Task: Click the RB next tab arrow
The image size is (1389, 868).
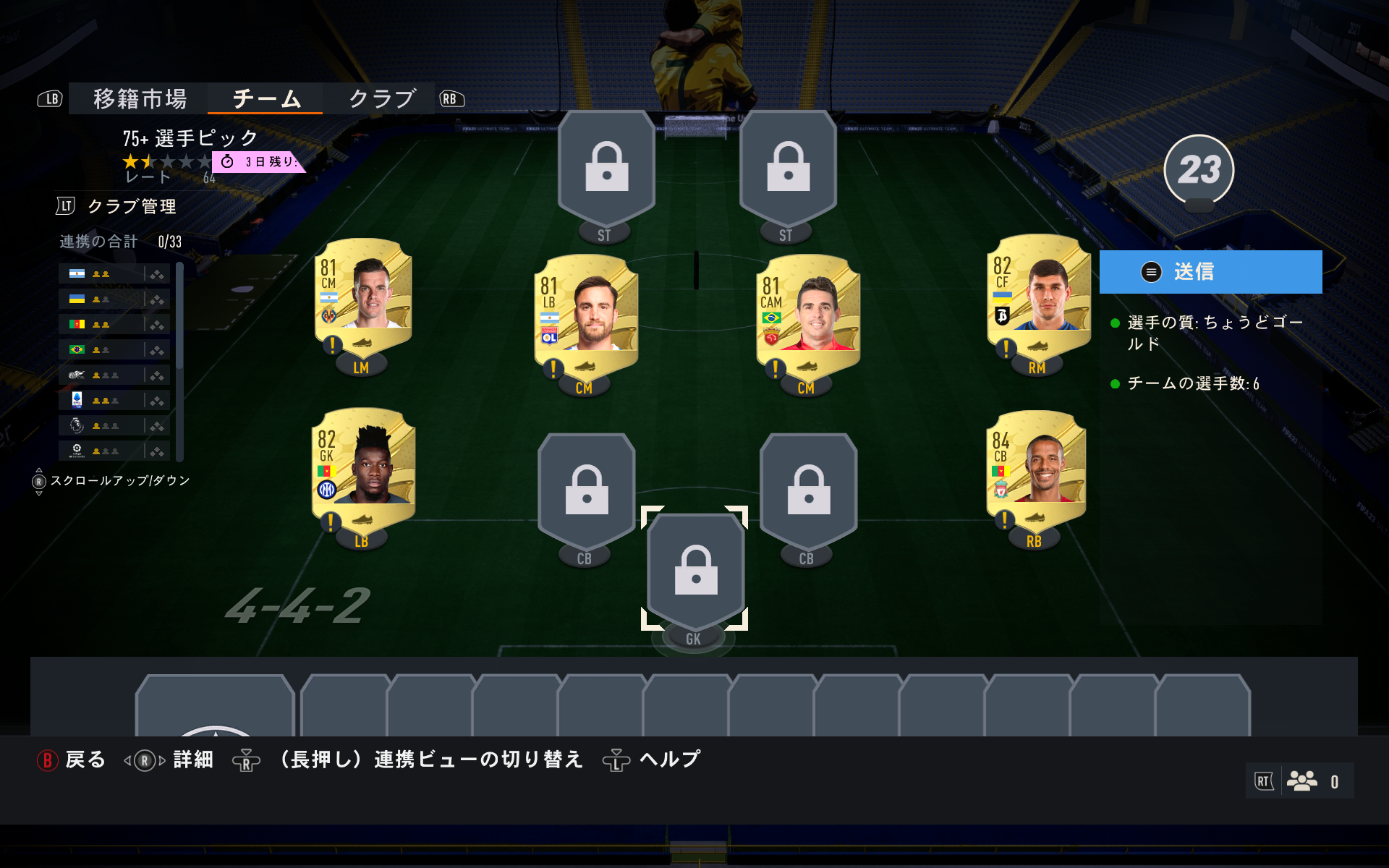Action: coord(451,99)
